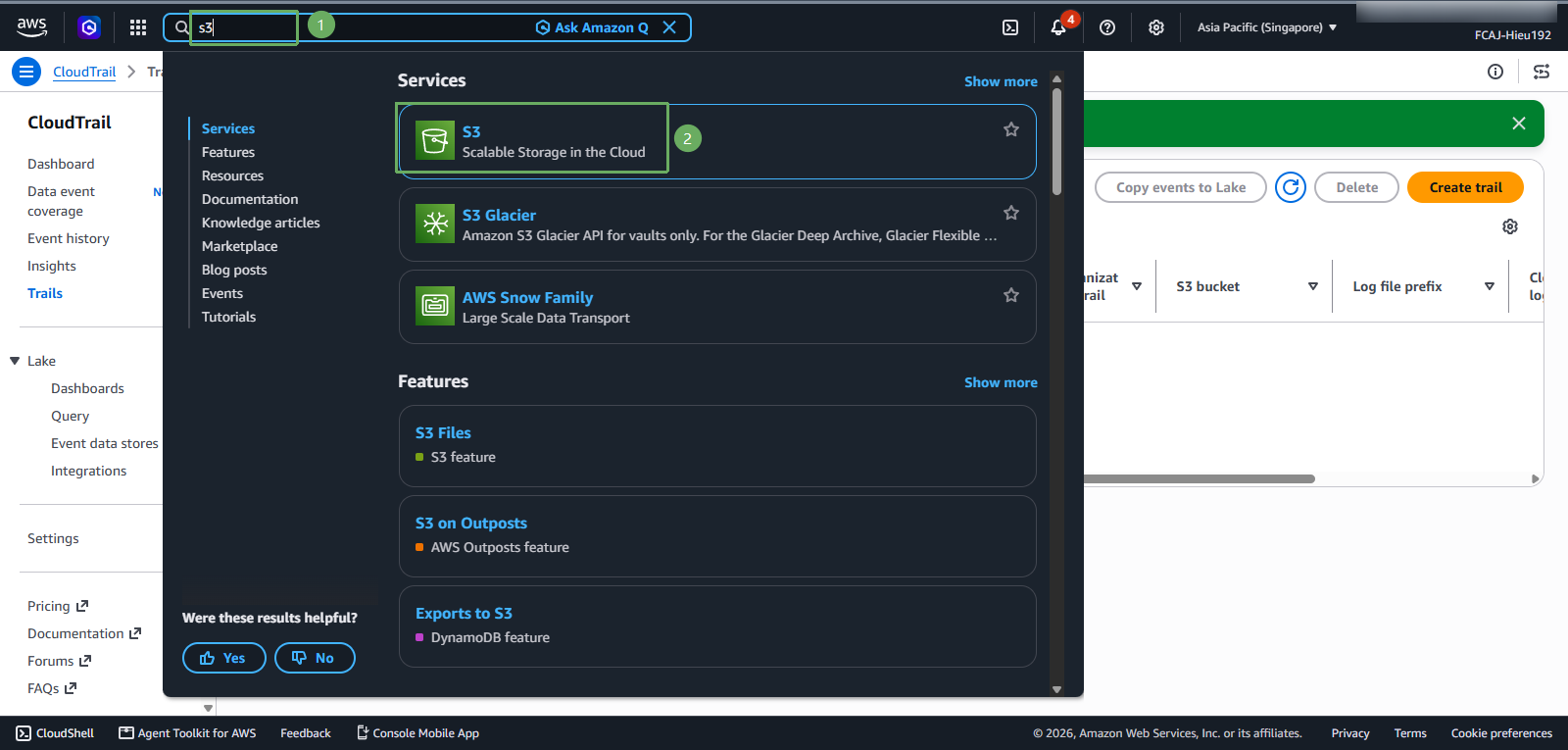Collapse the Lake section in sidebar
This screenshot has width=1568, height=750.
pos(15,361)
